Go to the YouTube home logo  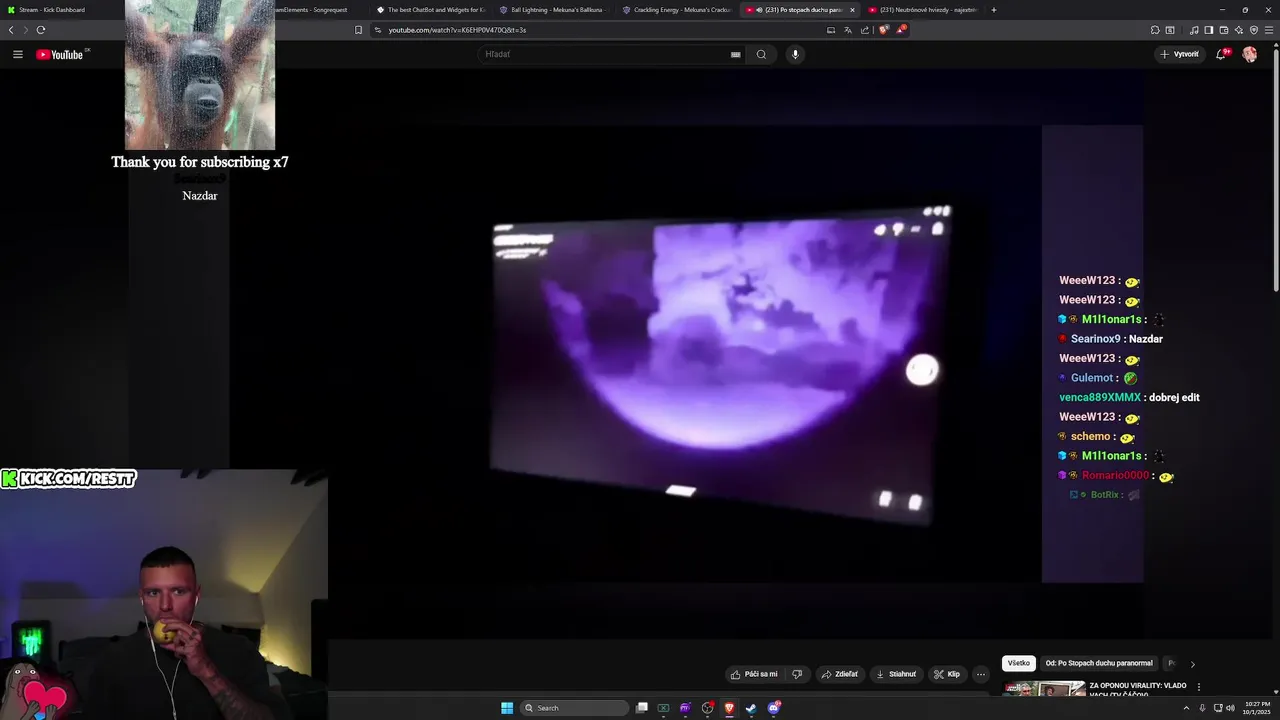click(60, 54)
